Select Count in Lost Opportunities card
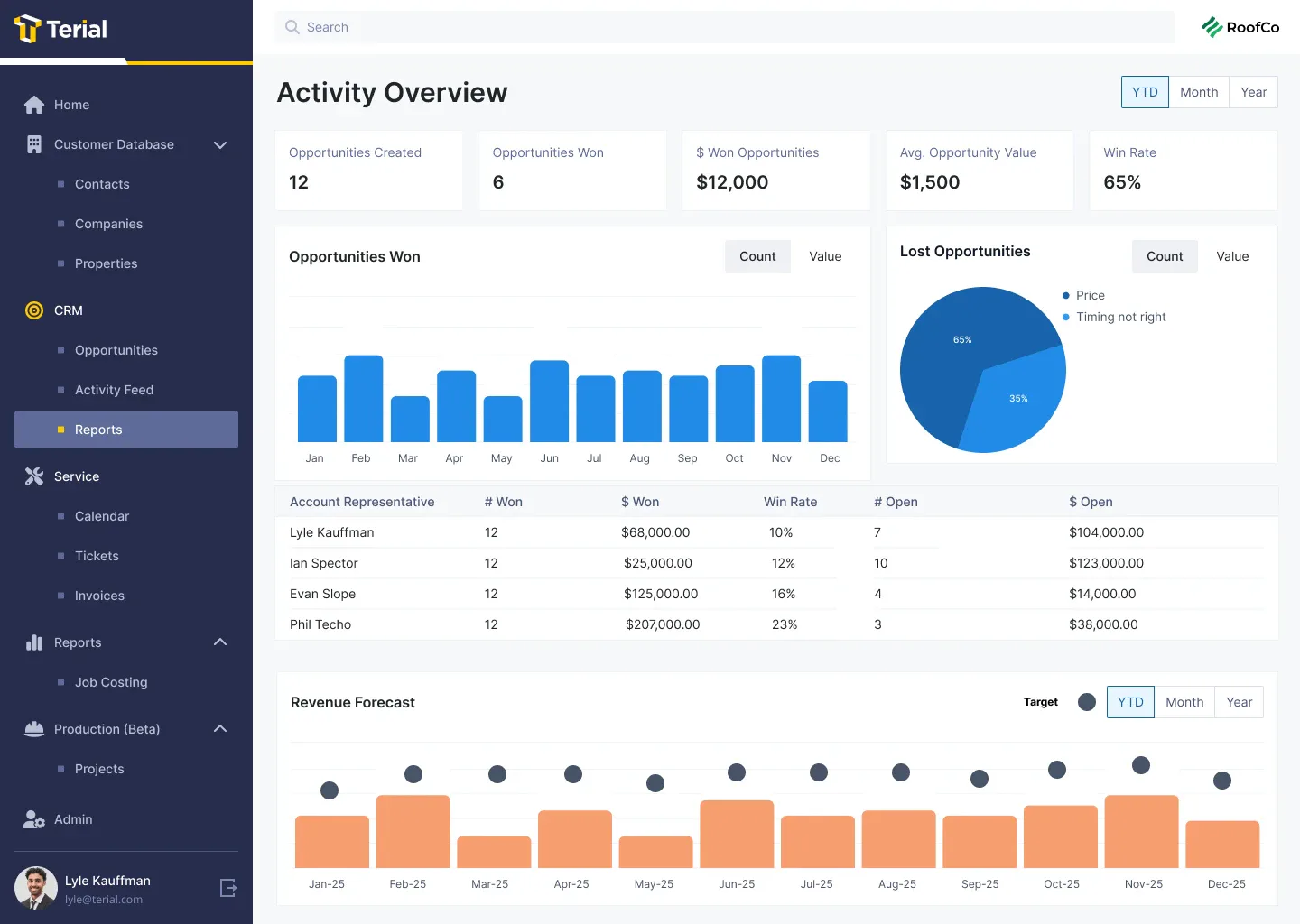1300x924 pixels. click(1165, 256)
